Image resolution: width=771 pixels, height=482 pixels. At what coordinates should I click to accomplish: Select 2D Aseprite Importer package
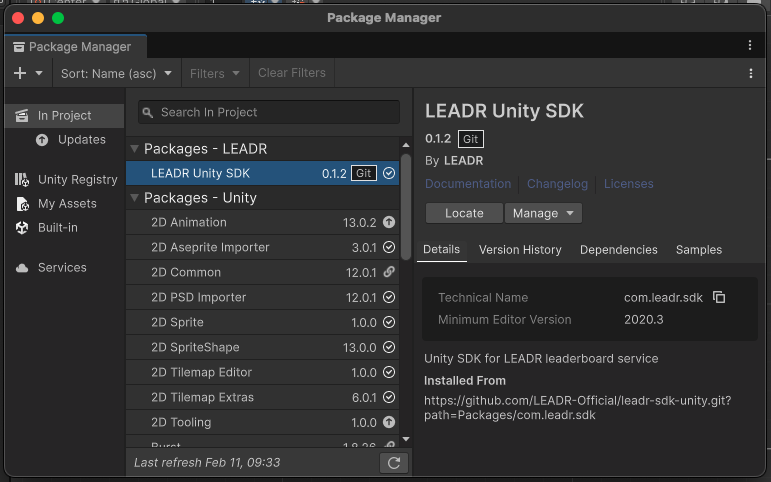pos(263,247)
